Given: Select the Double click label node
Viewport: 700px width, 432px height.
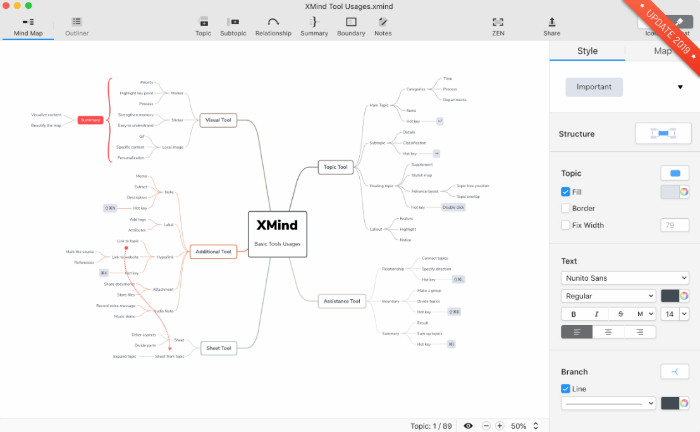Looking at the screenshot, I should click(x=453, y=208).
